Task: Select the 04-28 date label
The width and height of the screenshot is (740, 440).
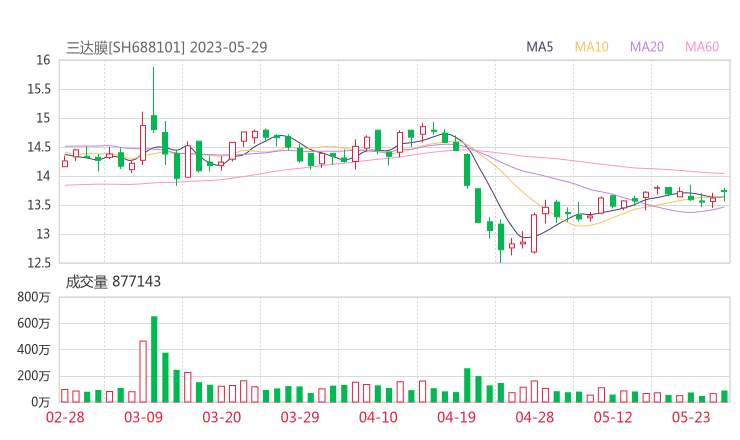Action: 535,417
